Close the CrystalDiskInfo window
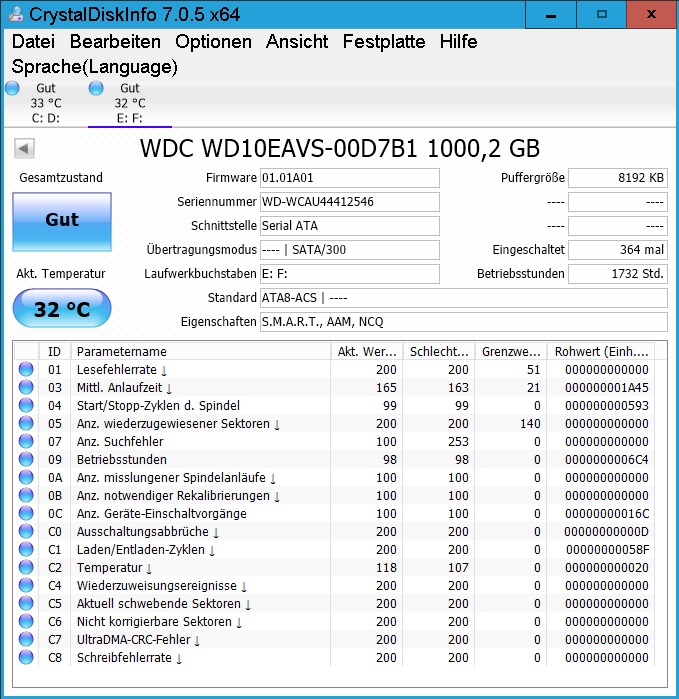Screen dimensions: 679x699 [651, 15]
